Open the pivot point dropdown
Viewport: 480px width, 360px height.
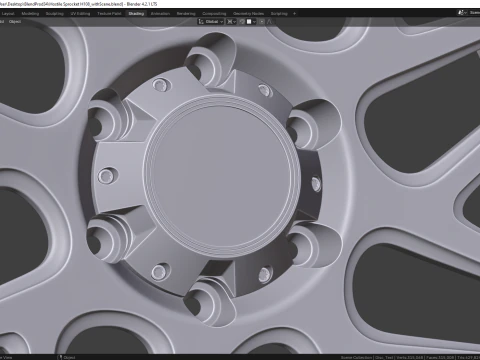point(231,22)
